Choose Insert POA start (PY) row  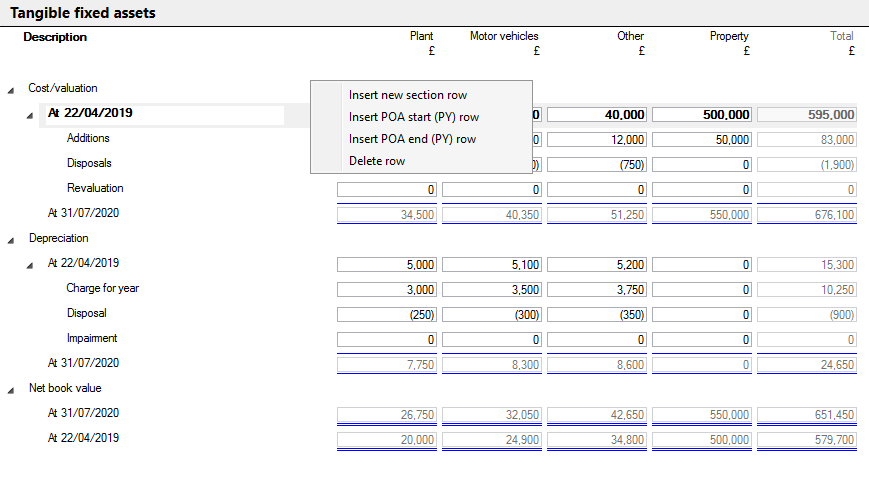point(414,117)
